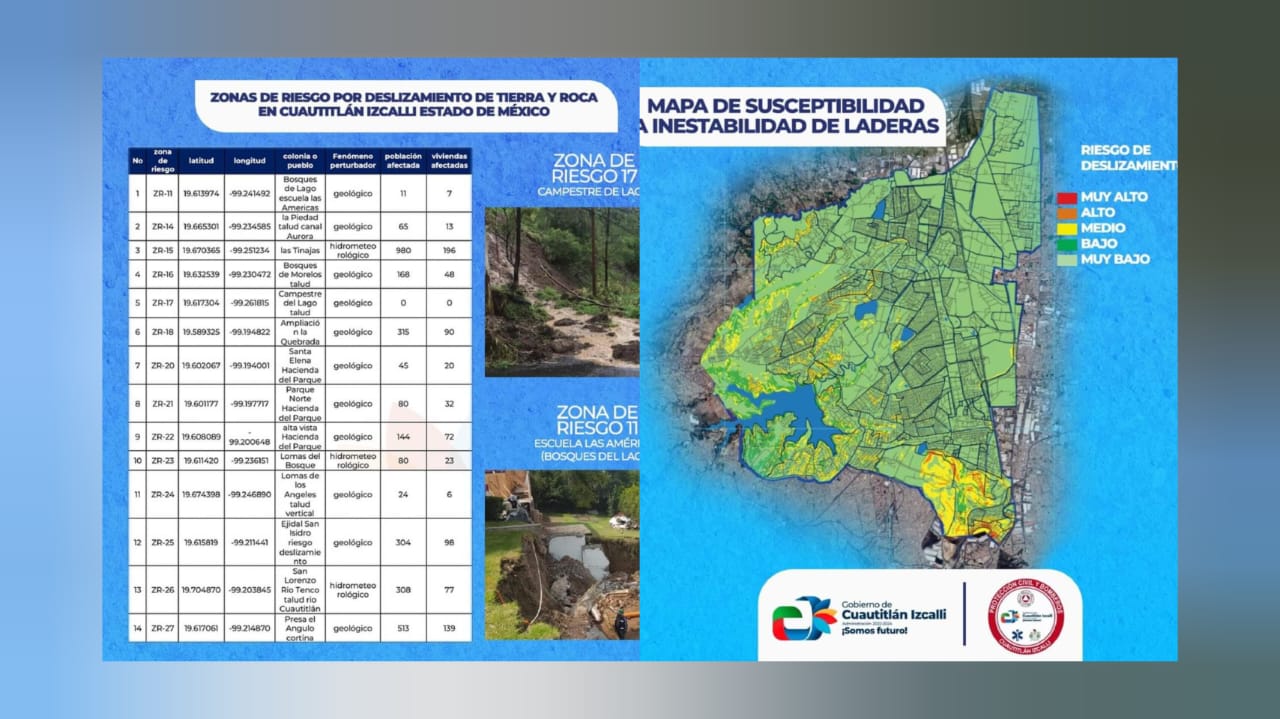This screenshot has height=719, width=1280.
Task: Click the latitude value '19.704870'
Action: pos(201,590)
